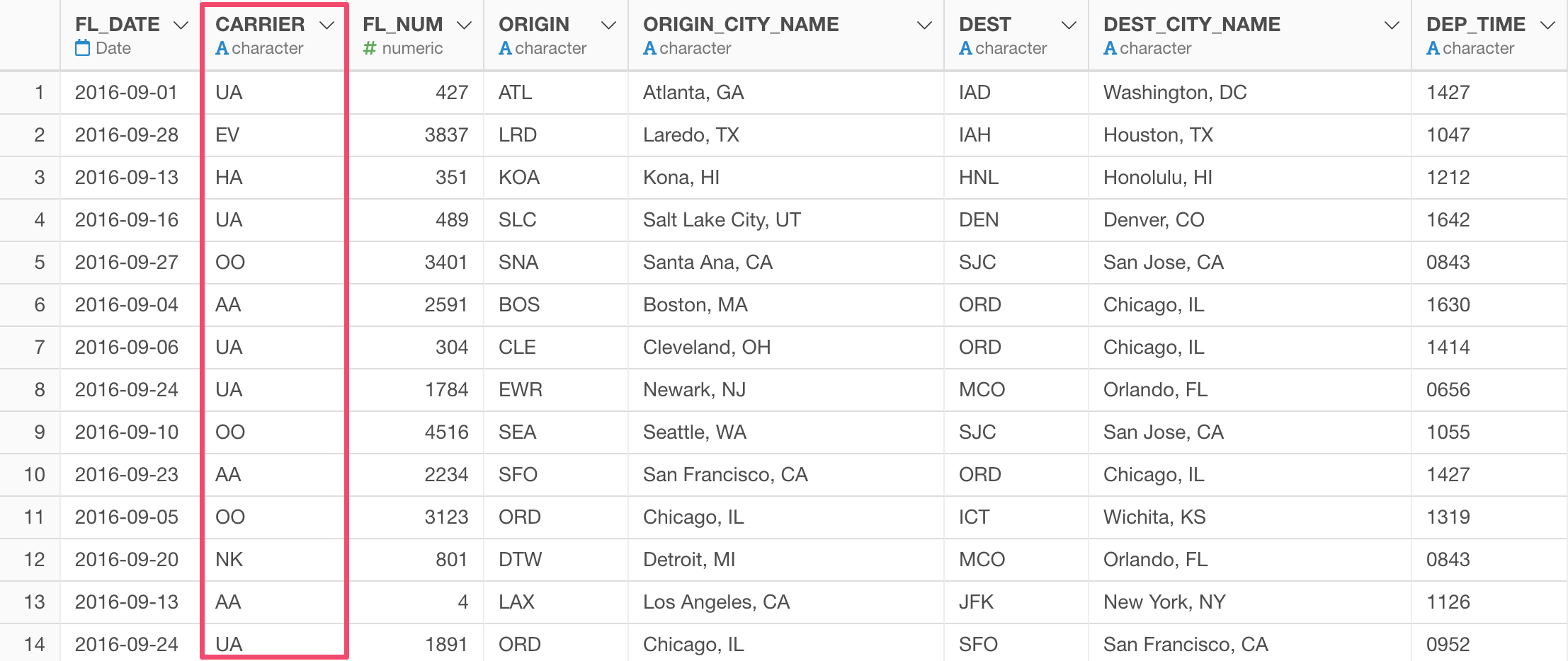Open the DEST column dropdown arrow
The image size is (1568, 661).
click(1069, 25)
